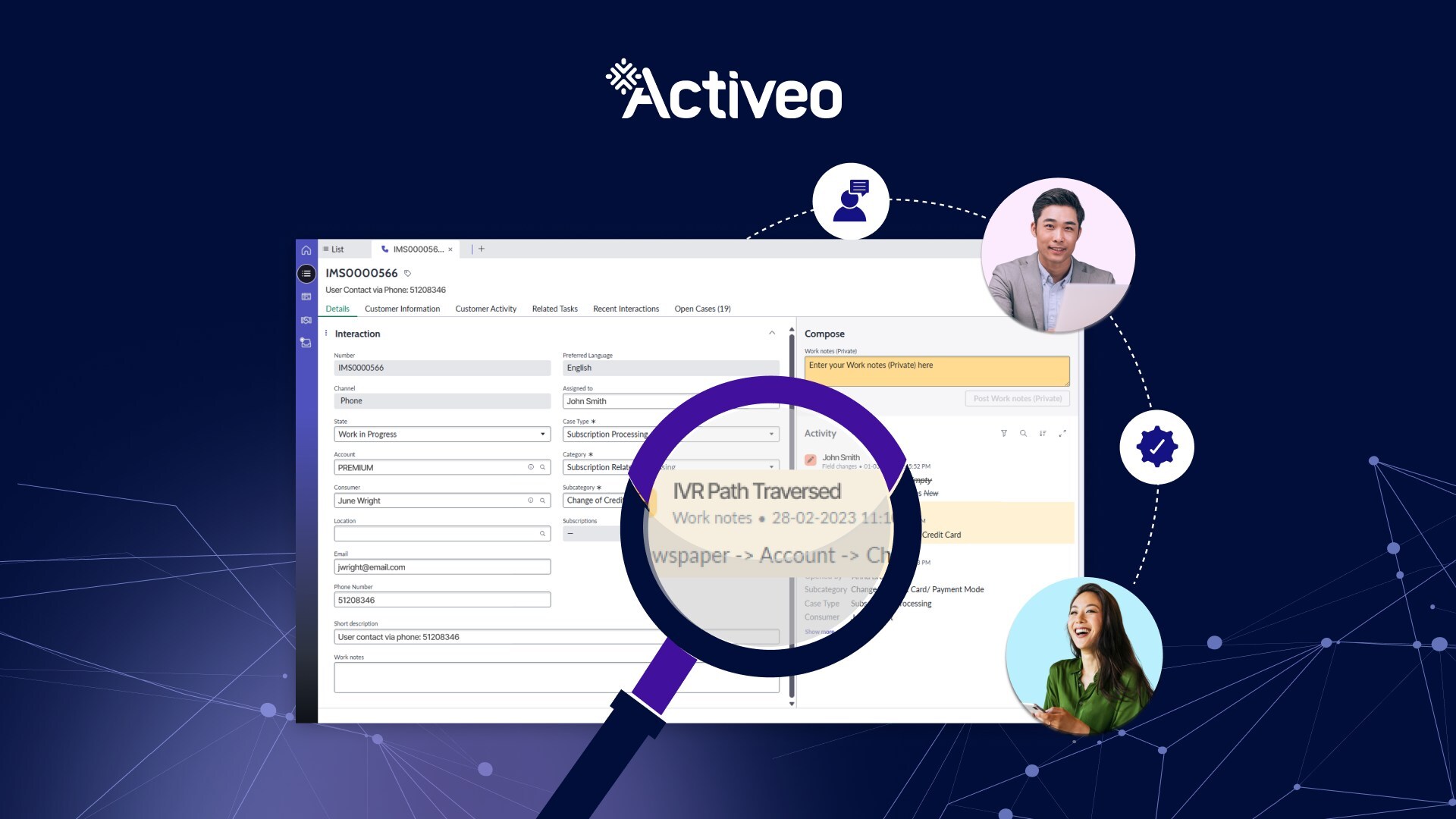Open the Recent Interactions tab

point(626,309)
